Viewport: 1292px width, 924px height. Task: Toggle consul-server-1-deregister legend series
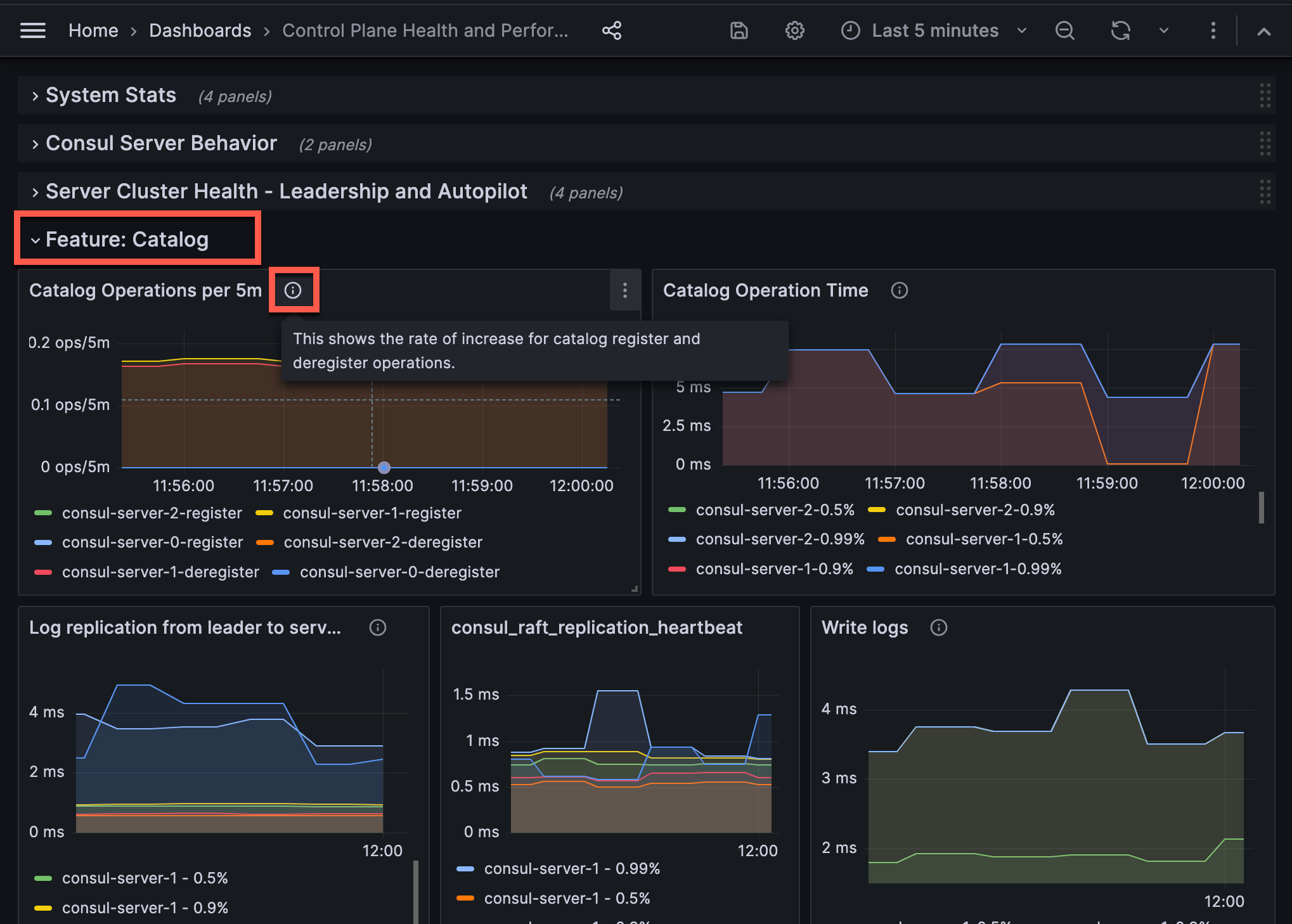pos(160,572)
